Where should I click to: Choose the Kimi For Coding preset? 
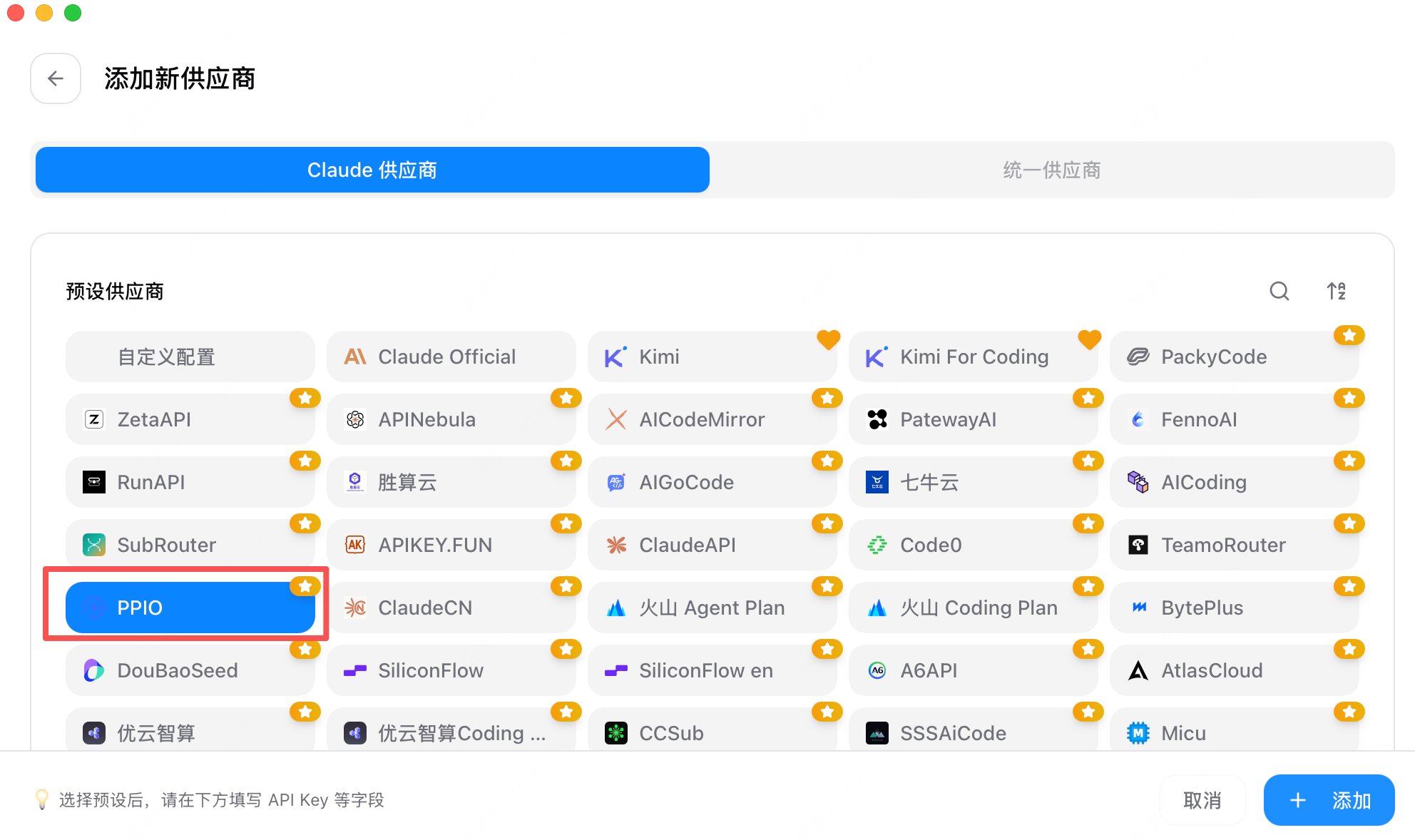click(x=974, y=357)
